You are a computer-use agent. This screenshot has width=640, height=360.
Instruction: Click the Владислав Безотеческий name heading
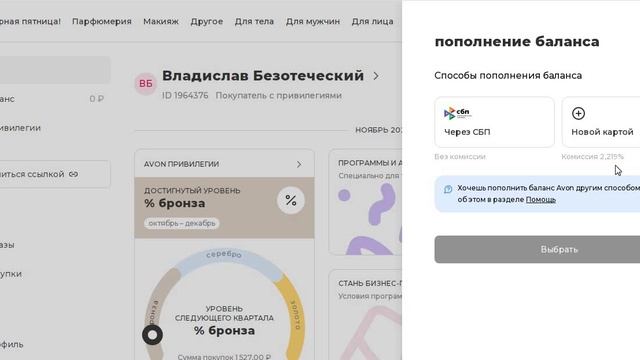tap(263, 76)
